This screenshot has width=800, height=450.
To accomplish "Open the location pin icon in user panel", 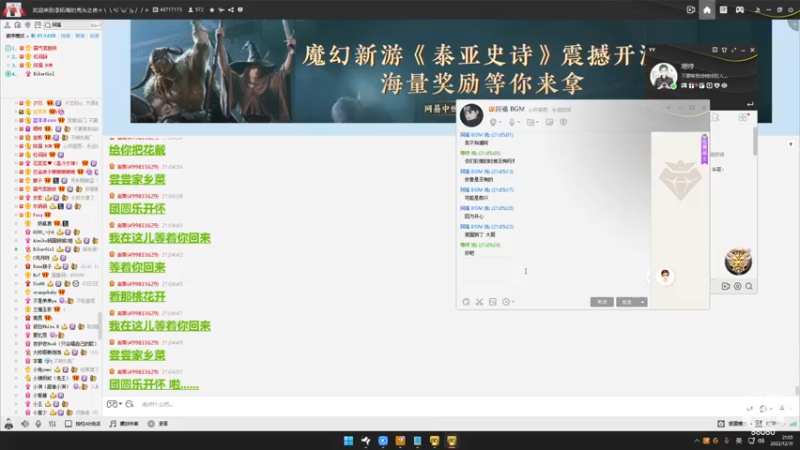I will [x=28, y=25].
